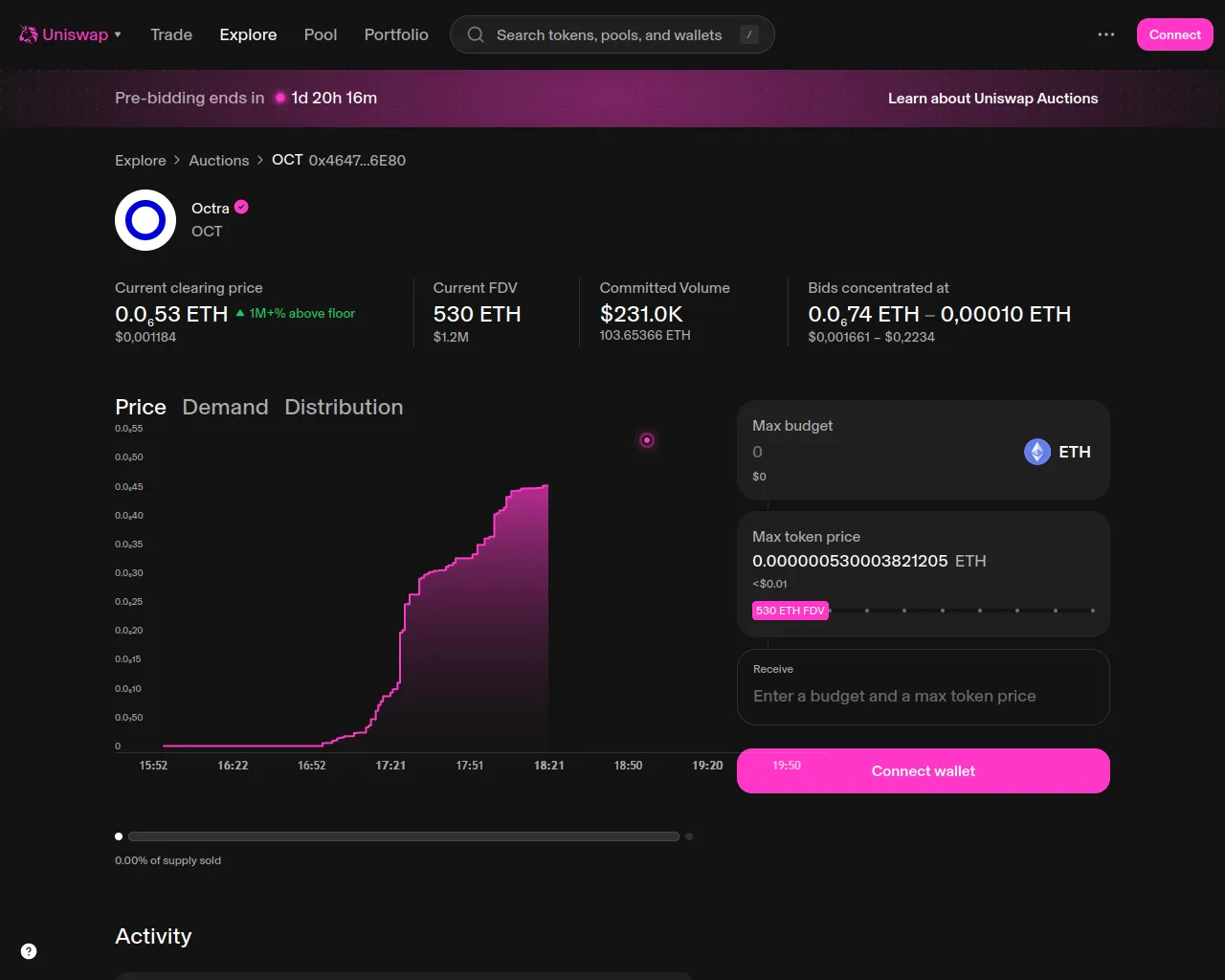Click into the Max budget amount field
Screen dimensions: 1225x980
pos(880,452)
